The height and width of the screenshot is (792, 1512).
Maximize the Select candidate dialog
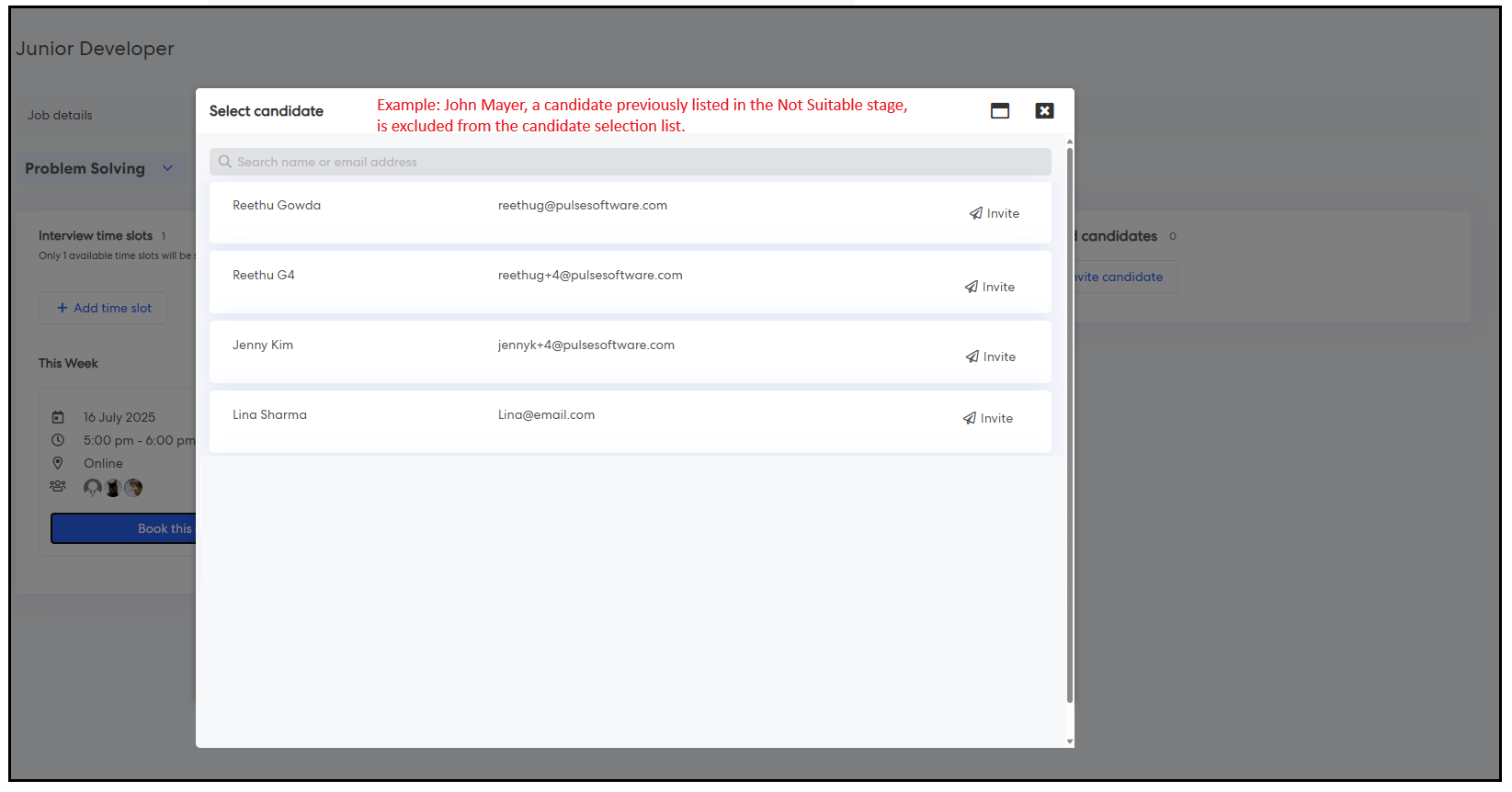pyautogui.click(x=1000, y=111)
